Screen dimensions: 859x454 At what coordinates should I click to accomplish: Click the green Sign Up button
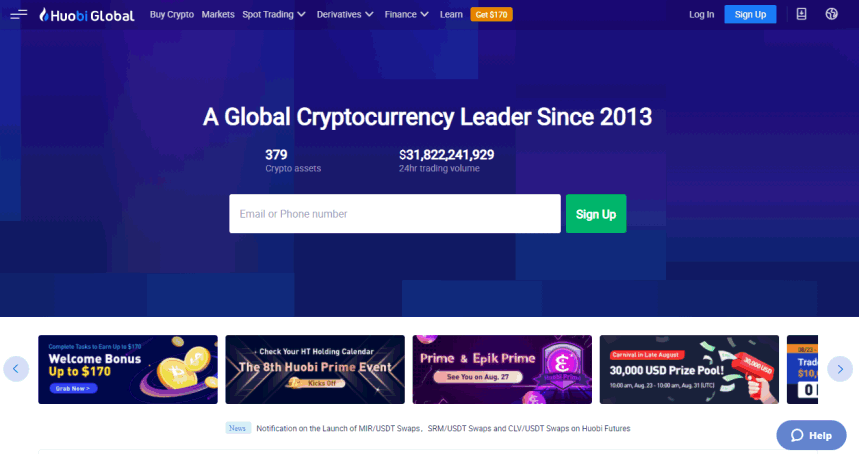pyautogui.click(x=595, y=214)
